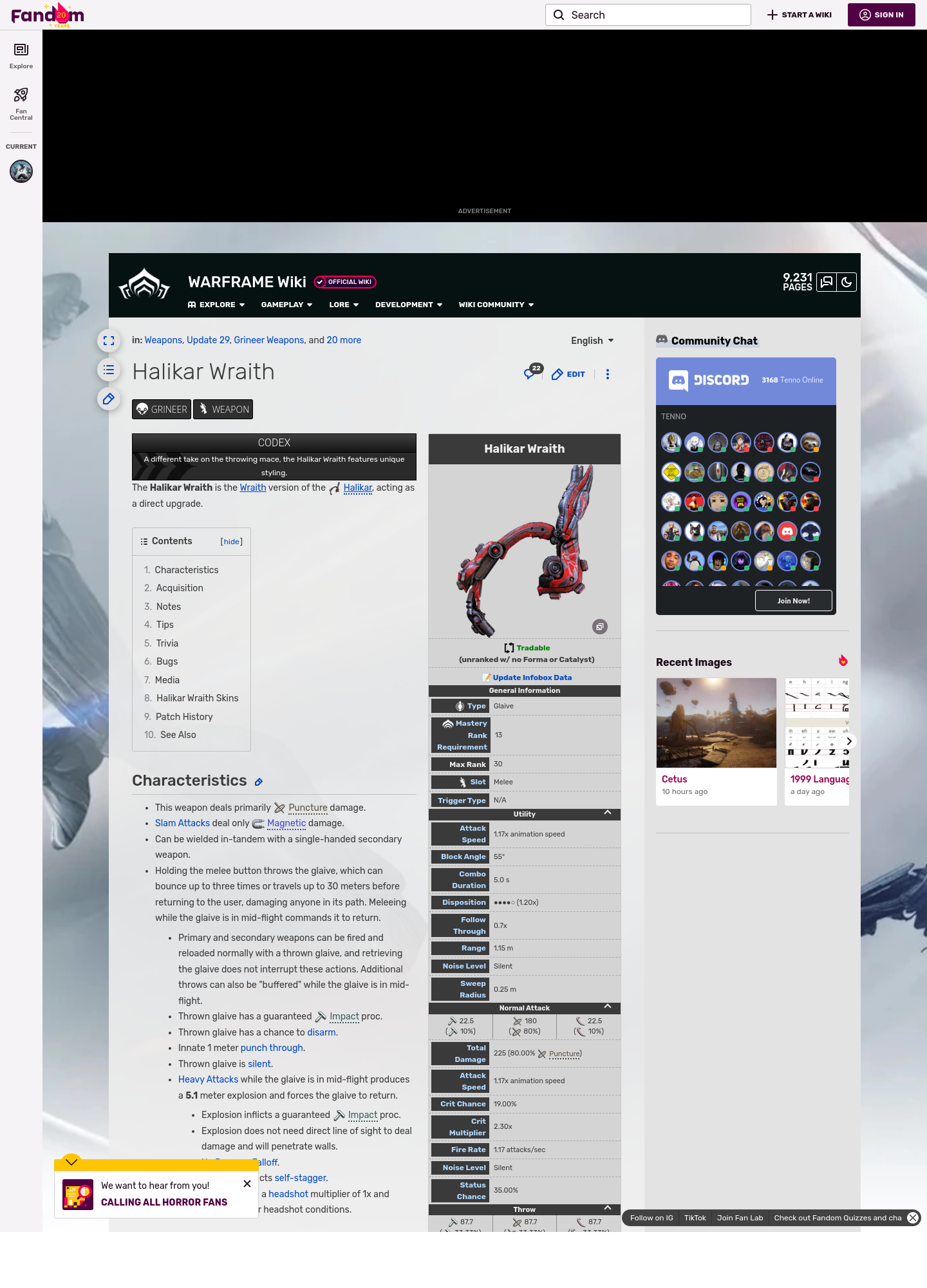
Task: Click the weapon image gallery icon
Action: pos(600,627)
